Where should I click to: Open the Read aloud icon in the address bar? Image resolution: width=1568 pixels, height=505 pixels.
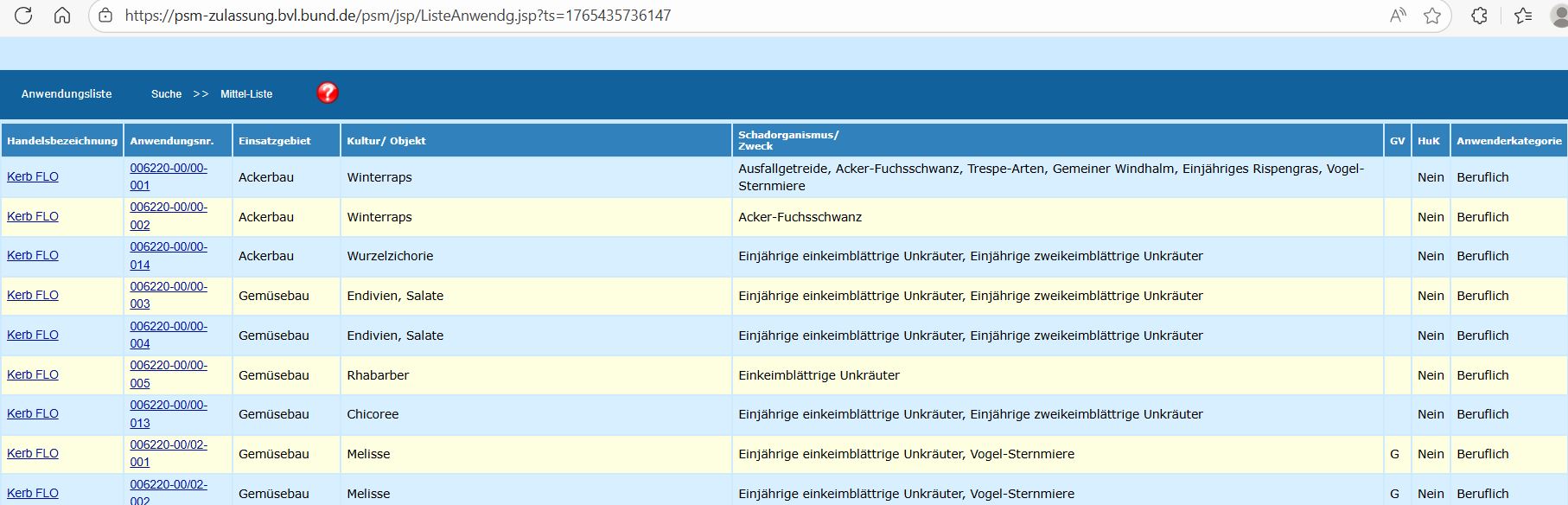pos(1398,16)
